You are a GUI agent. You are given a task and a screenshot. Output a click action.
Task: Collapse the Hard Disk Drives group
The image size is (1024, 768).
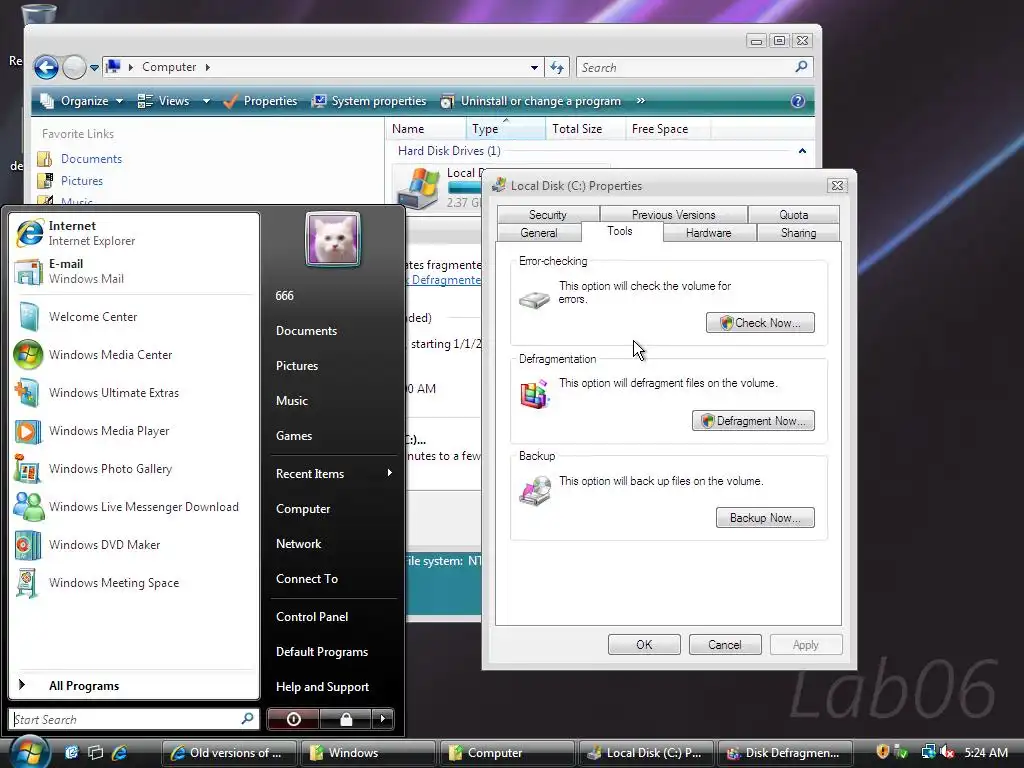(x=802, y=151)
